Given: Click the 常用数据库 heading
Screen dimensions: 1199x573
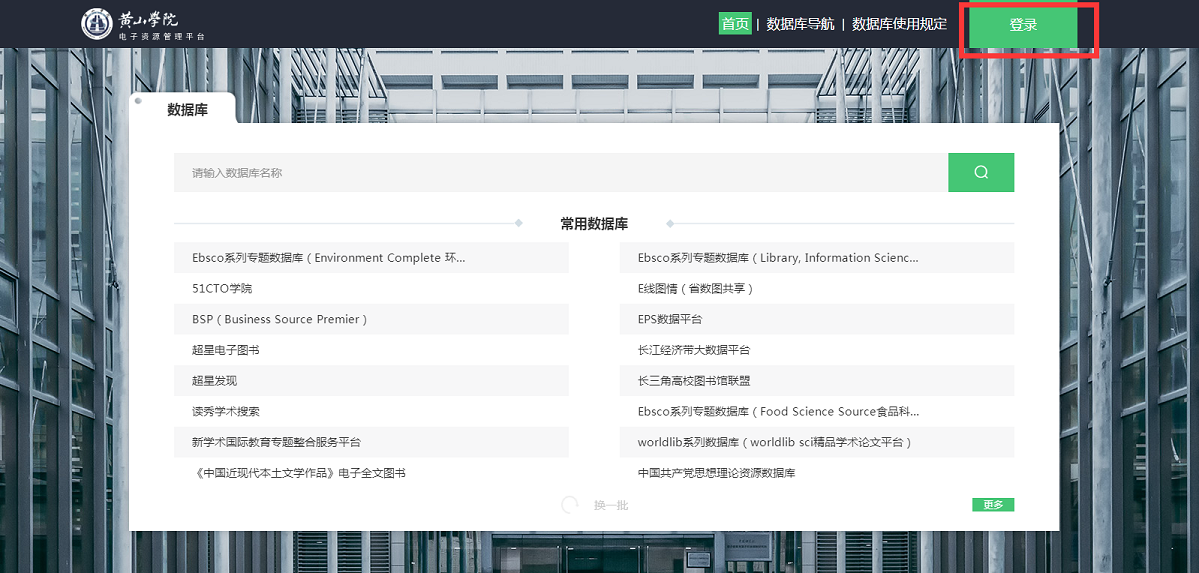Looking at the screenshot, I should [594, 224].
